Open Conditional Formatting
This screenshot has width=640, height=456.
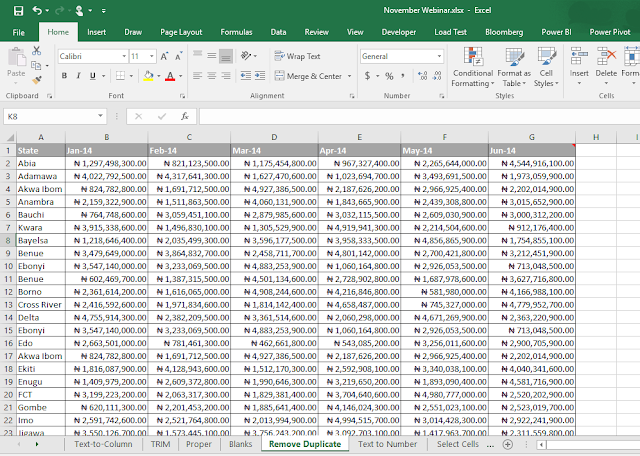pos(473,67)
